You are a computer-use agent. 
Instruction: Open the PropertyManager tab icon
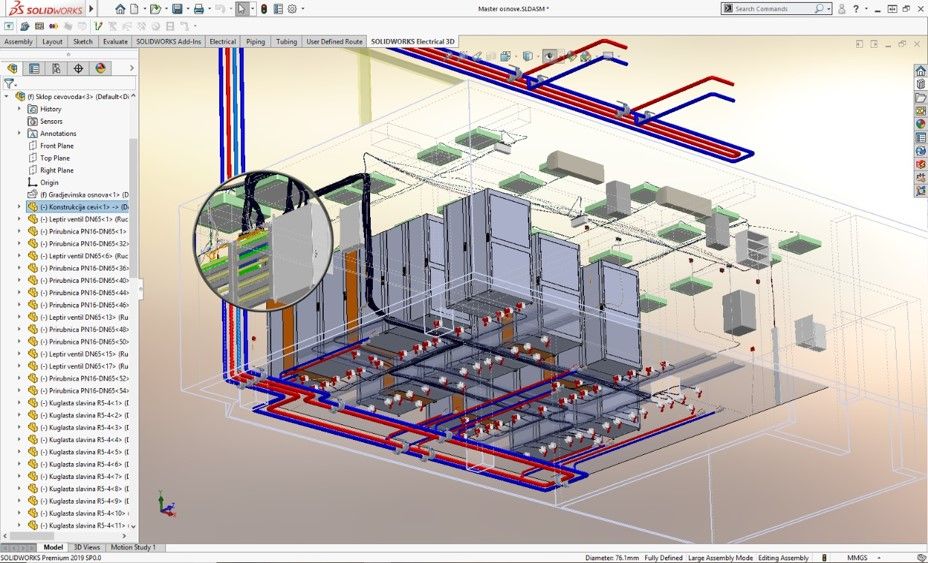(x=34, y=68)
